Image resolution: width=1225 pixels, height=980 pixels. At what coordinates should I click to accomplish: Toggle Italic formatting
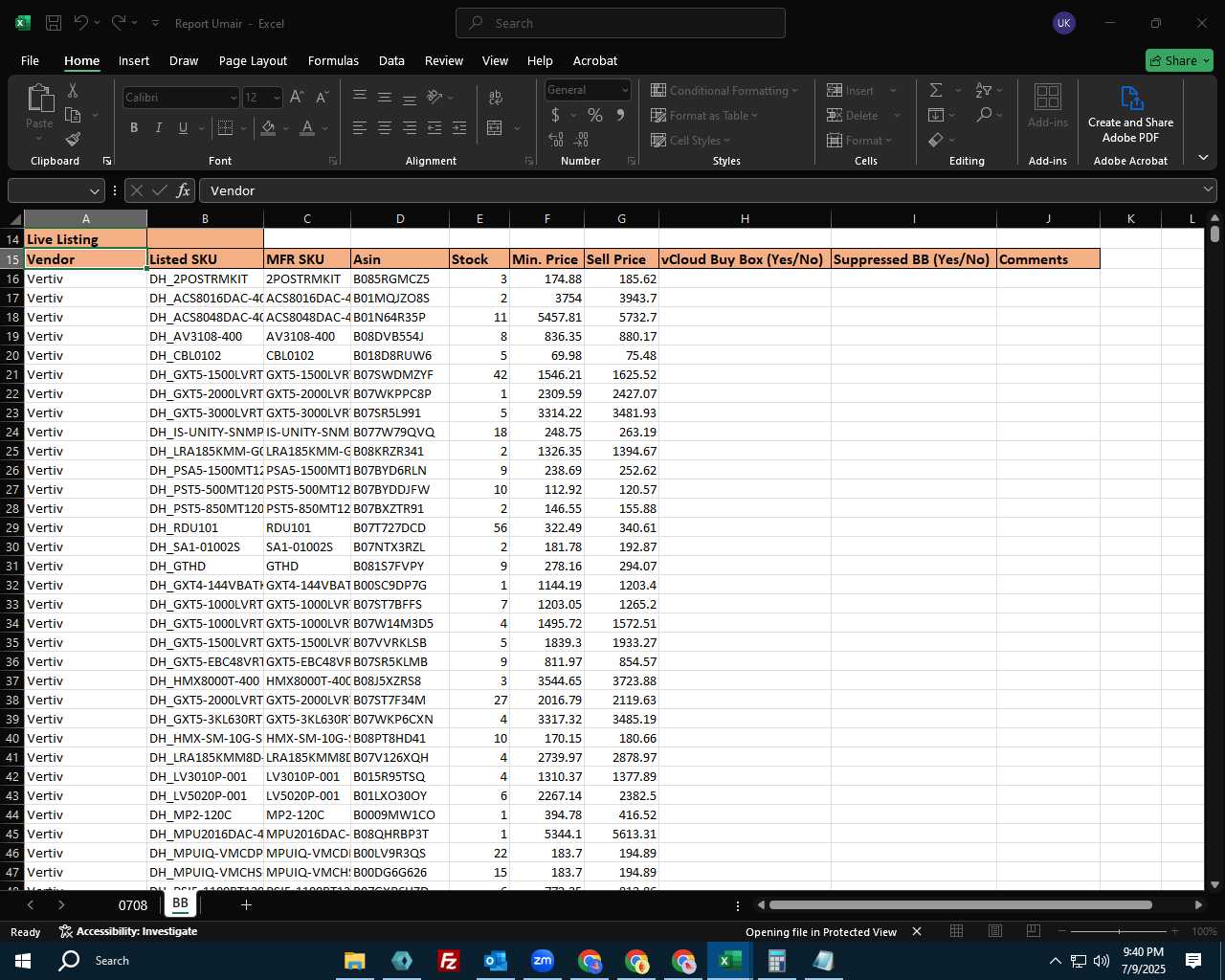(x=158, y=127)
